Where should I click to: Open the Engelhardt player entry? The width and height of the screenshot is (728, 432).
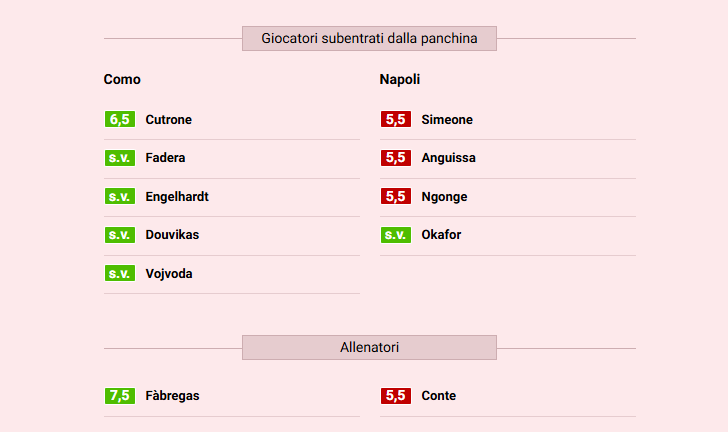[177, 197]
